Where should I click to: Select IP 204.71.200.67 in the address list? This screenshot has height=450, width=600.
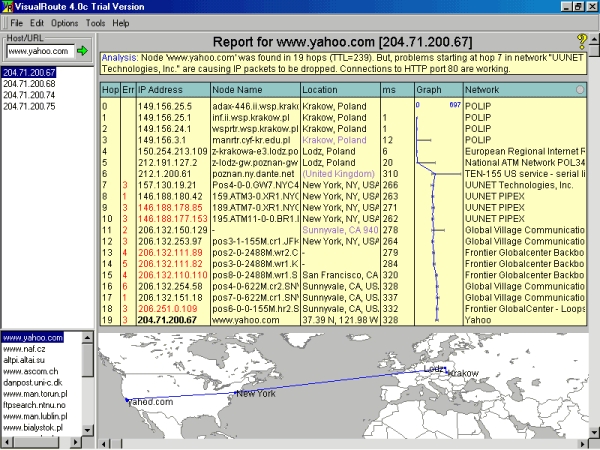click(29, 72)
